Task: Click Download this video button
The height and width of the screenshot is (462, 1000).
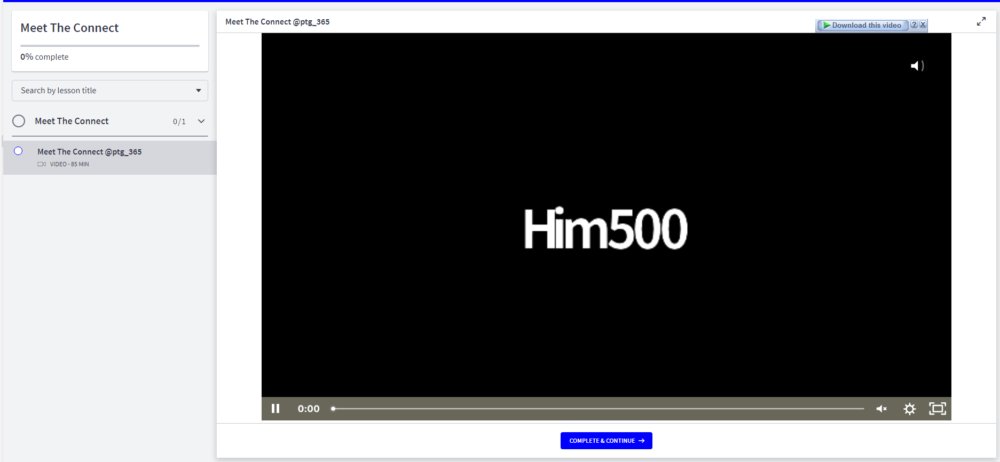Action: pyautogui.click(x=862, y=25)
